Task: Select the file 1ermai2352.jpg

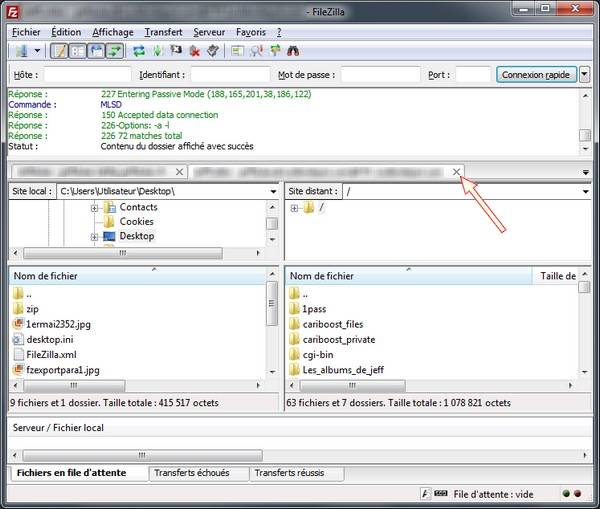Action: click(x=58, y=325)
